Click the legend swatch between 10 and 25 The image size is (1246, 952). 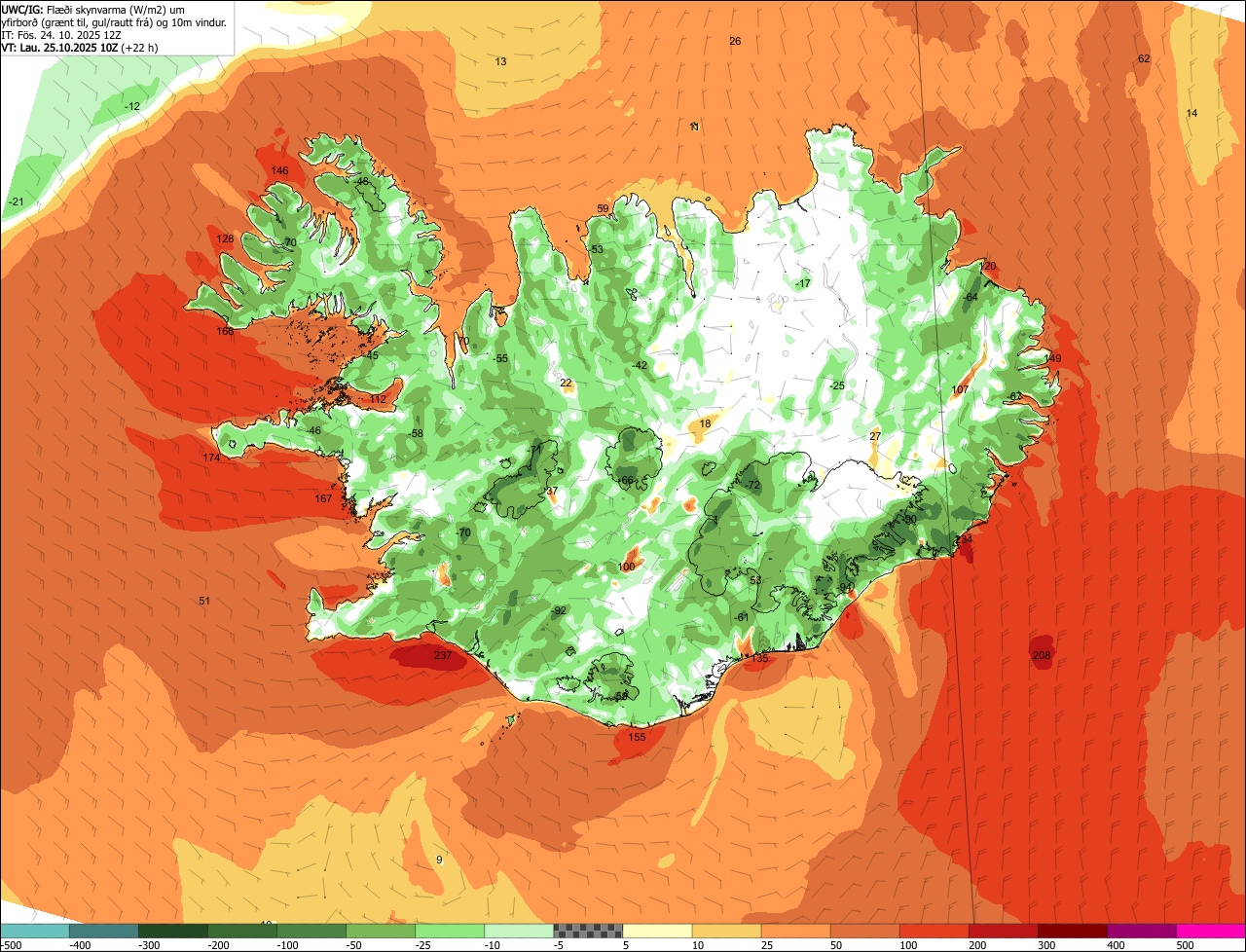tap(726, 931)
